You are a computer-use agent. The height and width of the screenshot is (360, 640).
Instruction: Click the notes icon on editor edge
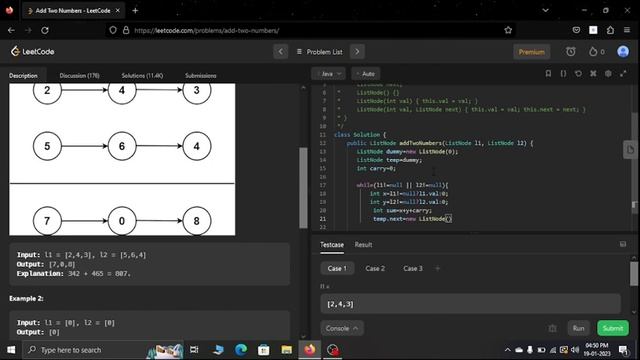click(x=630, y=150)
